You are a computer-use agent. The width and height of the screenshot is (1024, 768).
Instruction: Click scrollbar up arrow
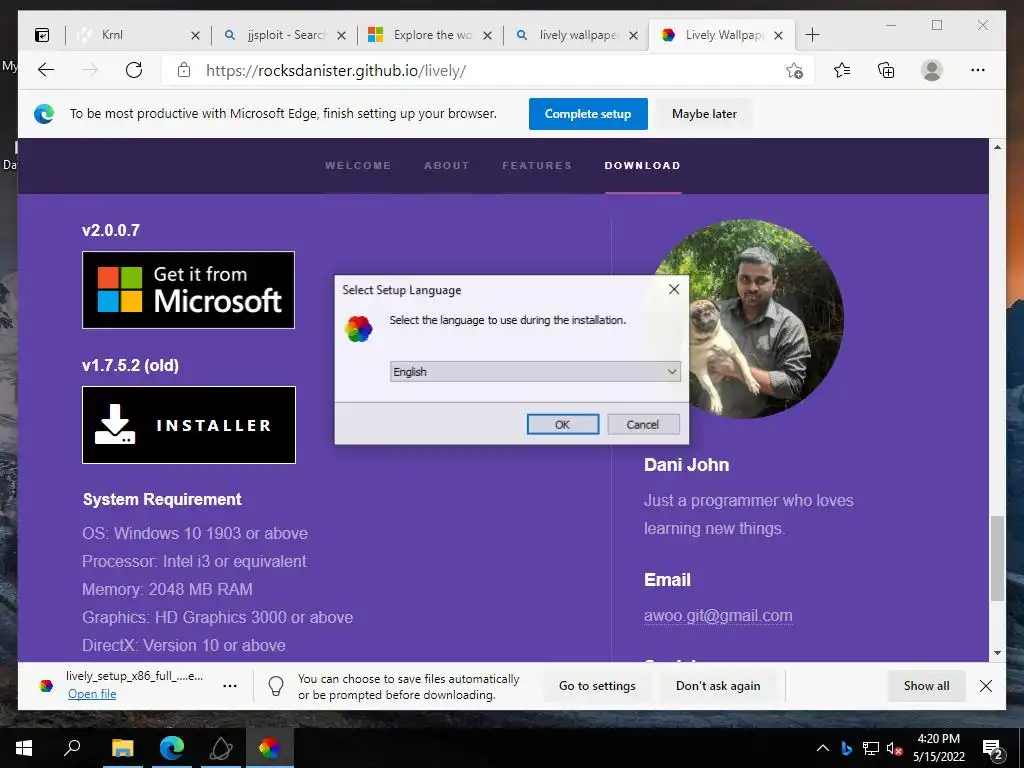997,147
